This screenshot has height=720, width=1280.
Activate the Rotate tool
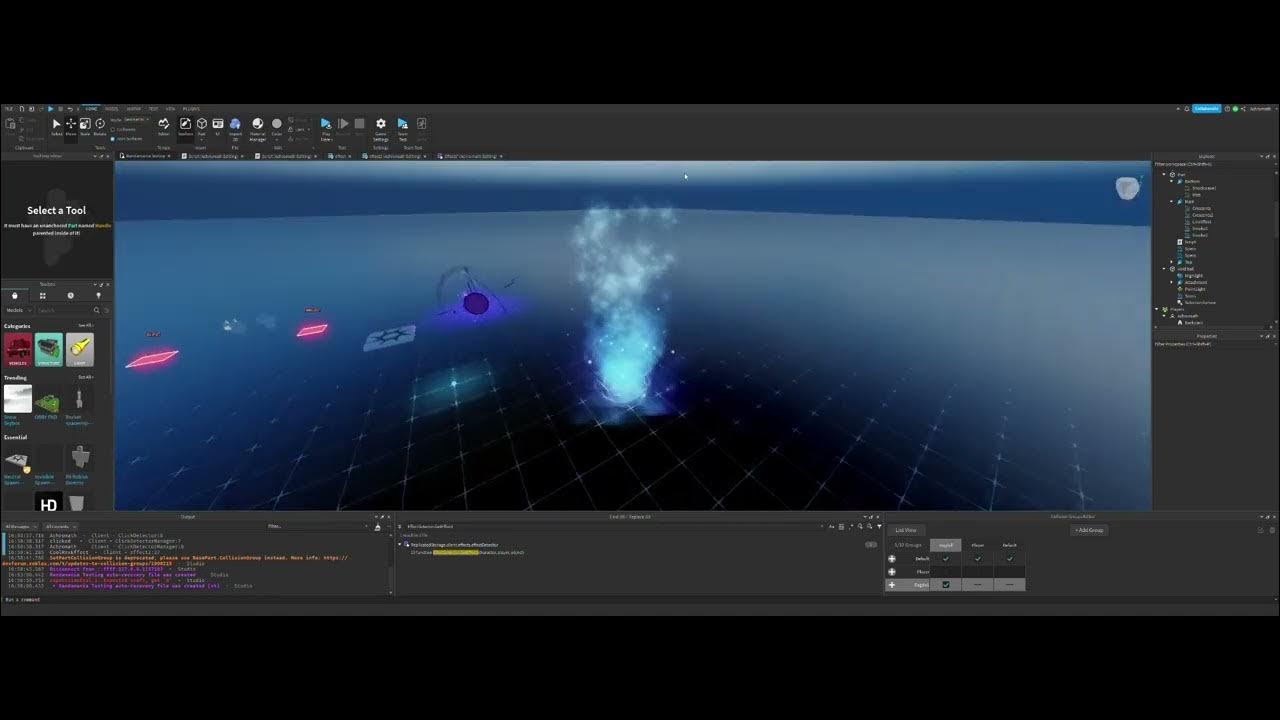pyautogui.click(x=100, y=126)
